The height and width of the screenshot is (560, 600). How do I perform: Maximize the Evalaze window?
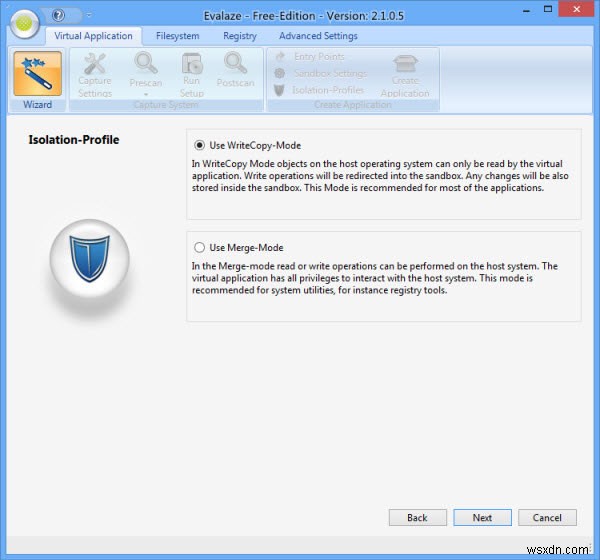548,9
